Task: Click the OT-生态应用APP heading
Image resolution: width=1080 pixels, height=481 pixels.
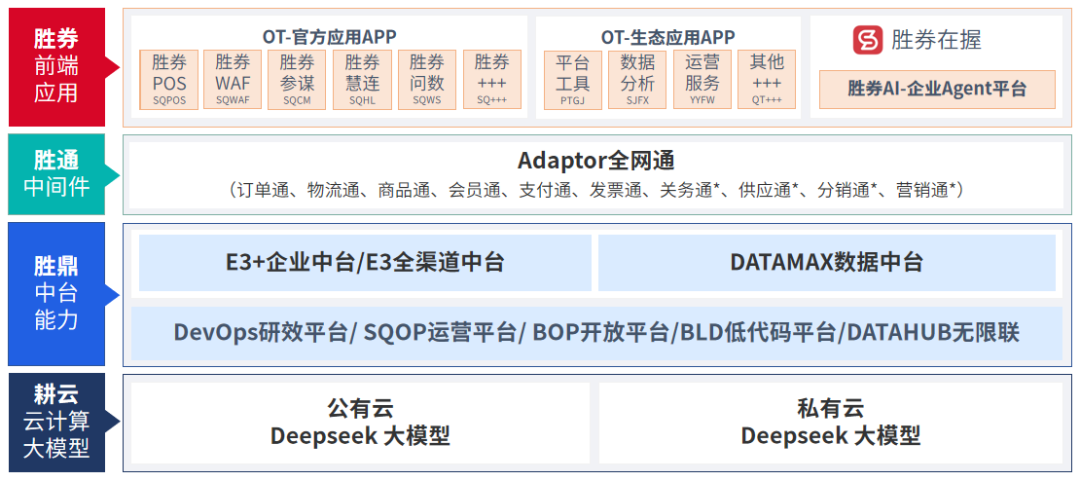Action: pos(668,35)
